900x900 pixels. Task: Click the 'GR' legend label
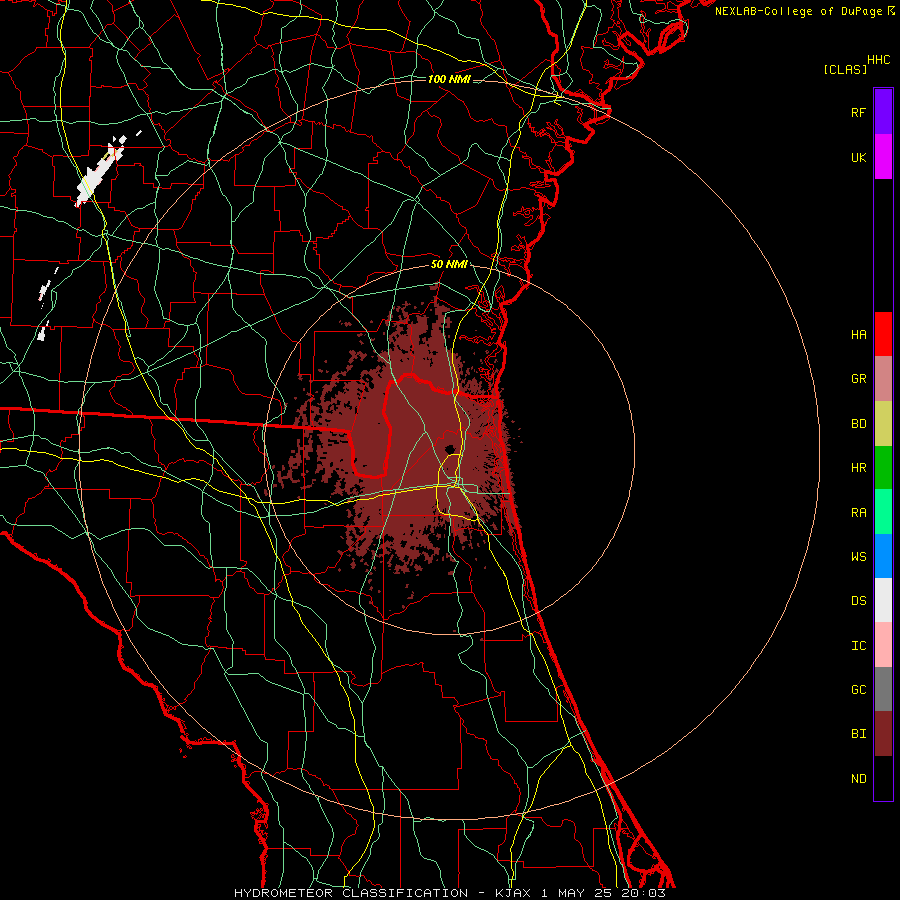858,379
